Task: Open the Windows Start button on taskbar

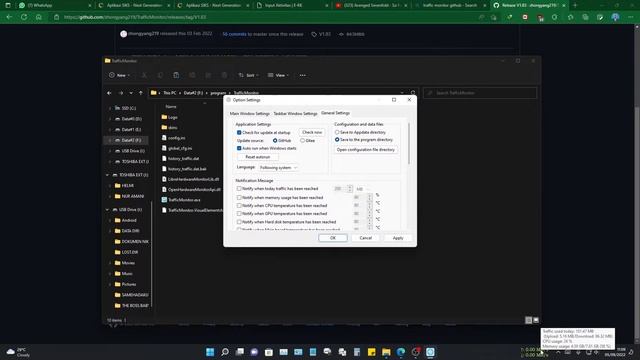Action: (x=210, y=352)
